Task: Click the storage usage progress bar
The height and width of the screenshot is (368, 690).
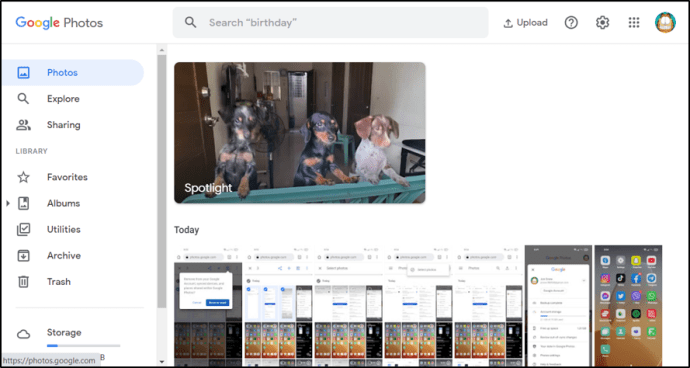Action: [84, 346]
